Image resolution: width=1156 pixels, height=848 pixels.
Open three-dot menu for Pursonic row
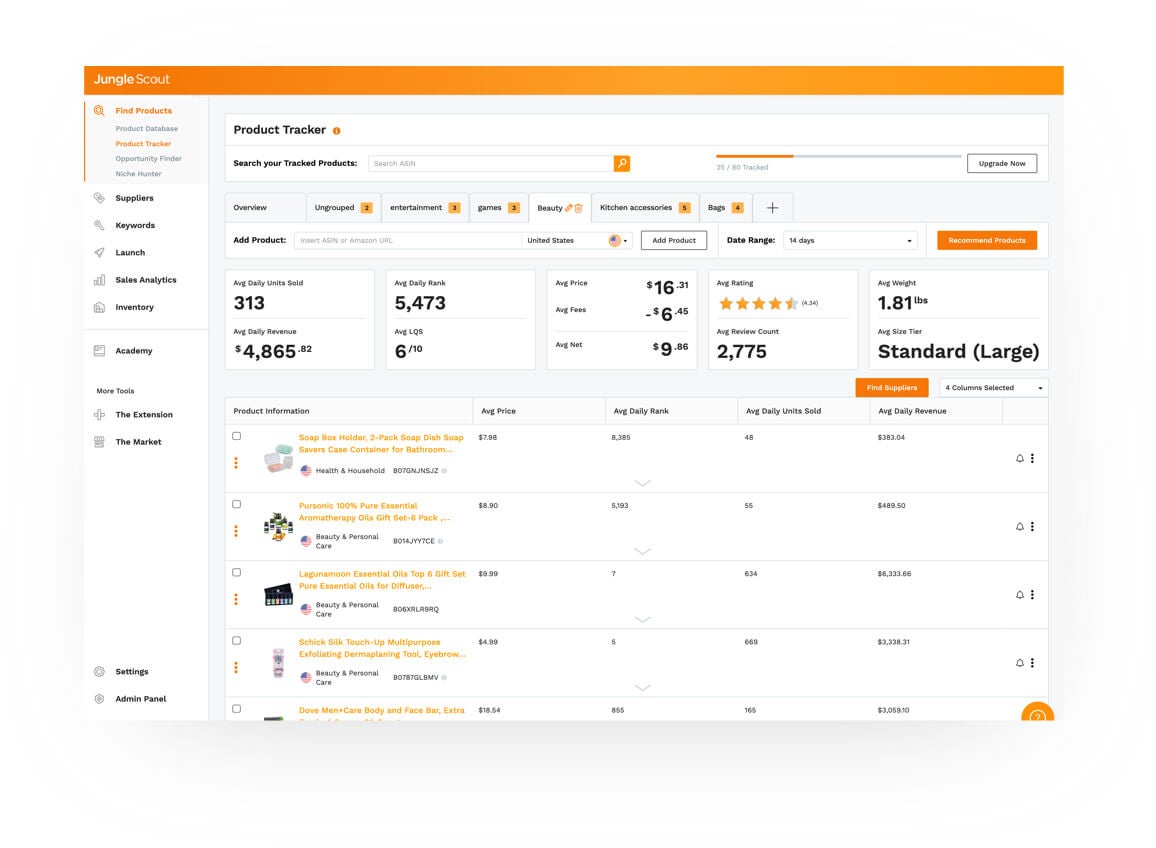[1032, 526]
